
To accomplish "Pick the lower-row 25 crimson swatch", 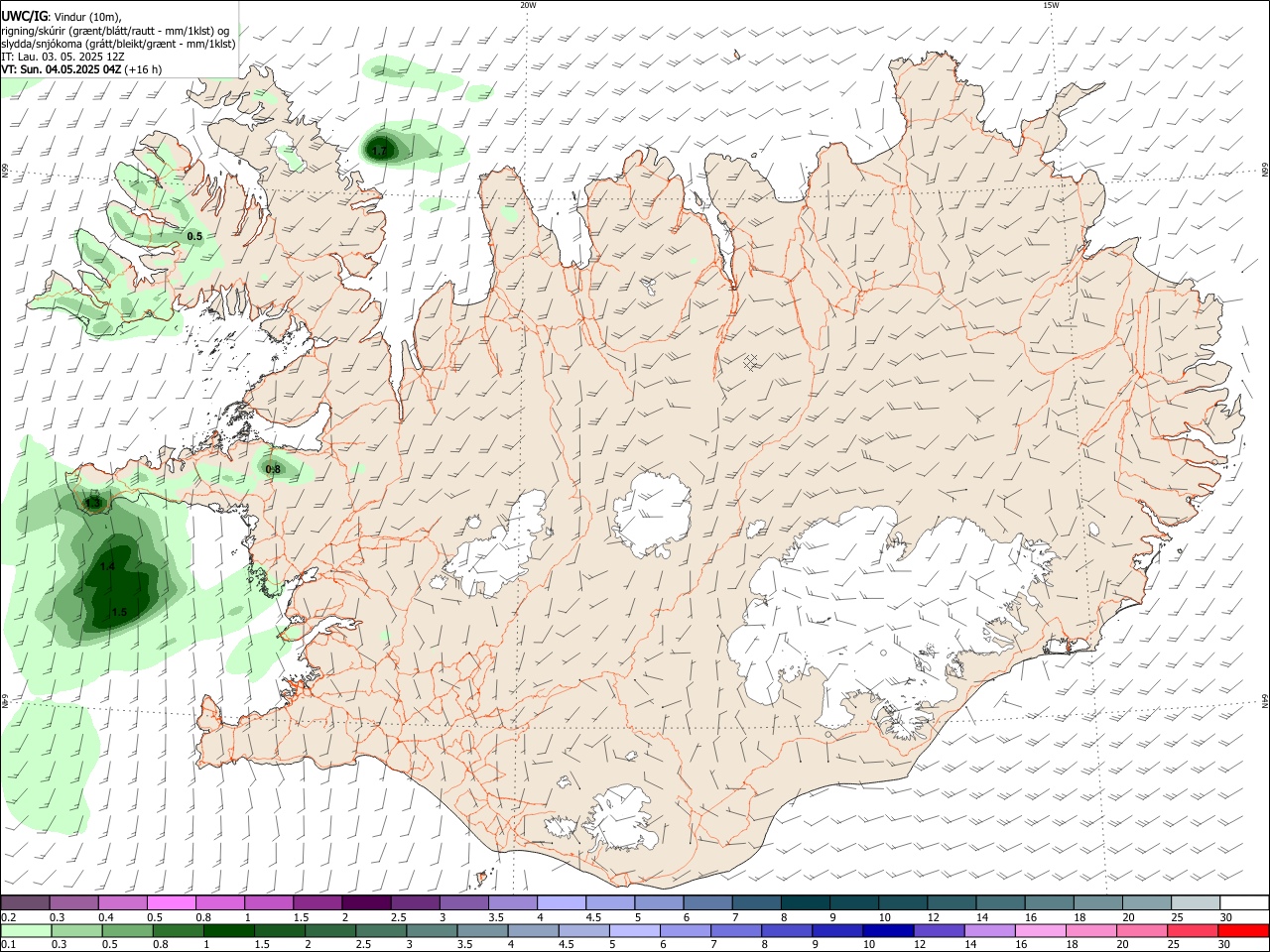I will [1193, 930].
